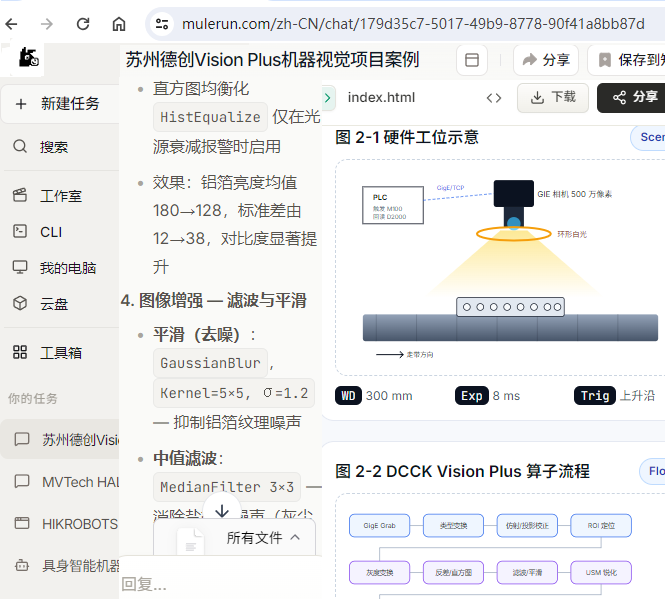Click the 反差/直方图 flow node
The image size is (665, 599).
coord(453,572)
